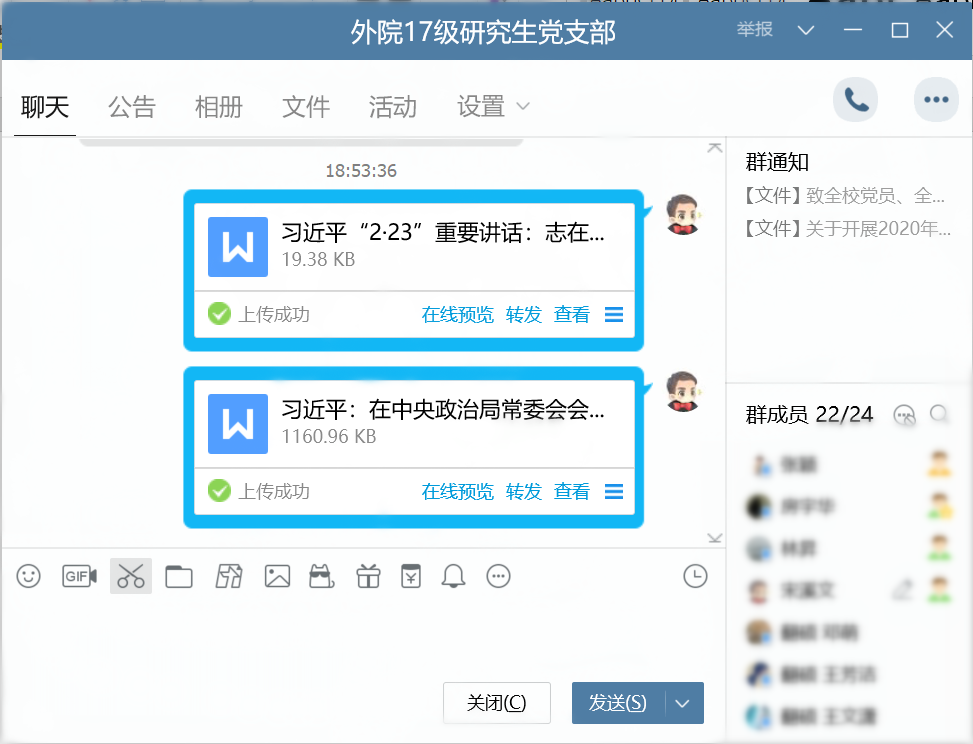
Task: Click the picture icon to send image
Action: (x=277, y=576)
